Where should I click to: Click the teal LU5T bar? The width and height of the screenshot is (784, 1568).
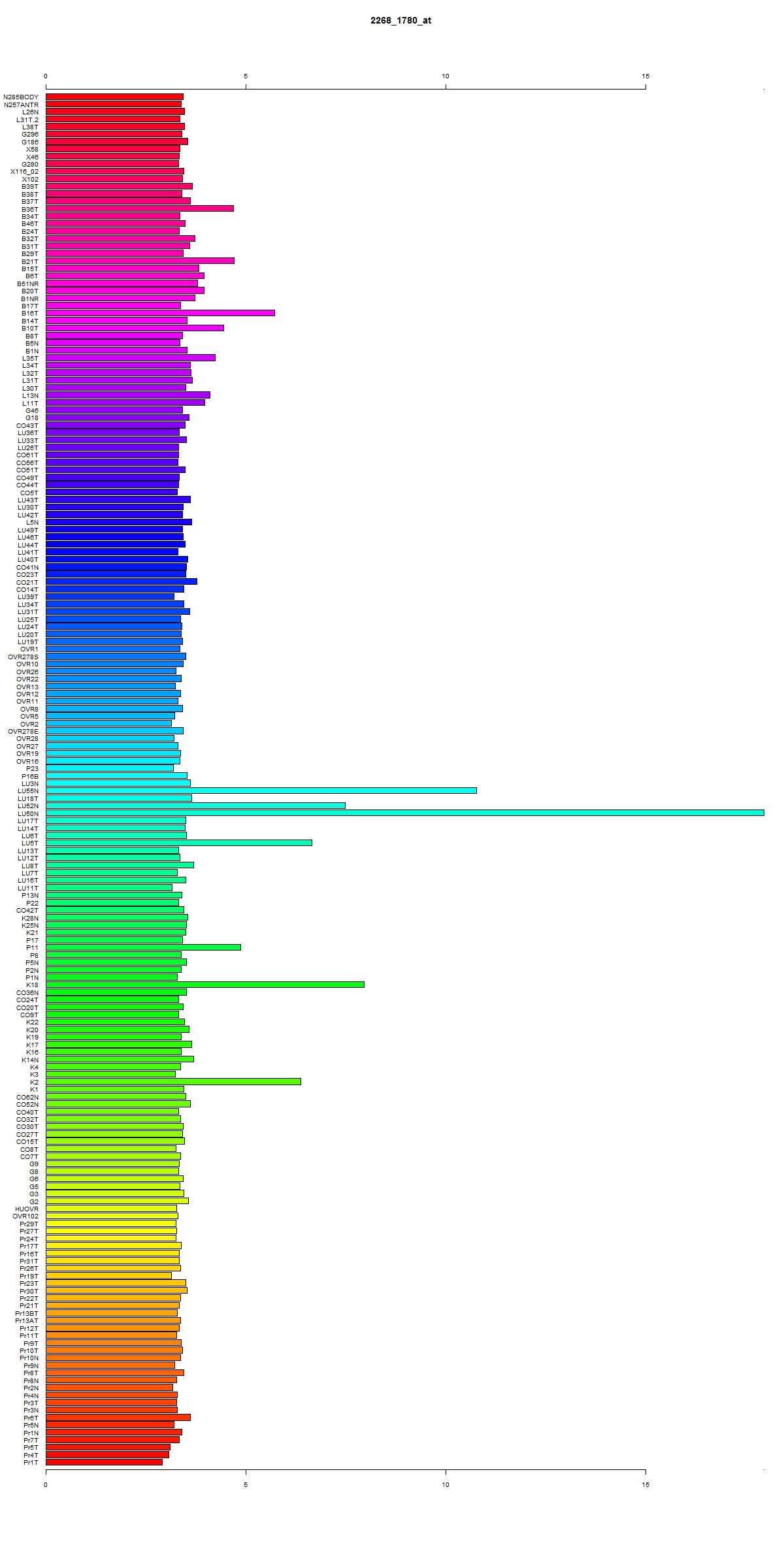pos(179,843)
